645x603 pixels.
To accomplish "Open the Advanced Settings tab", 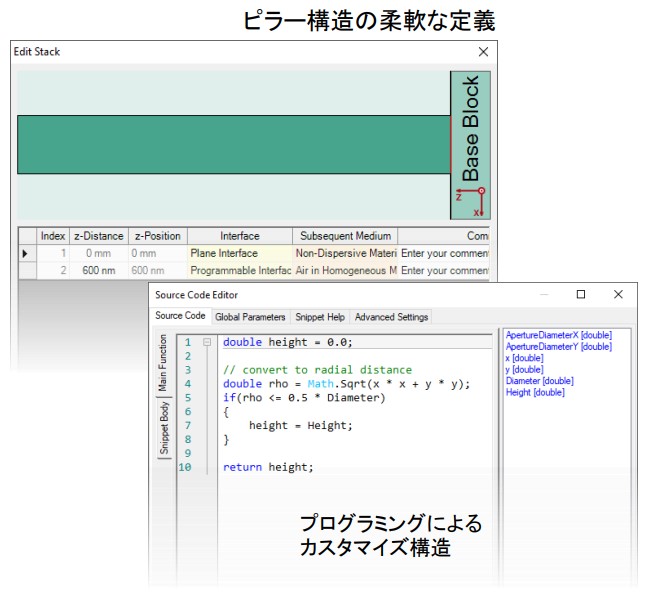I will (391, 317).
